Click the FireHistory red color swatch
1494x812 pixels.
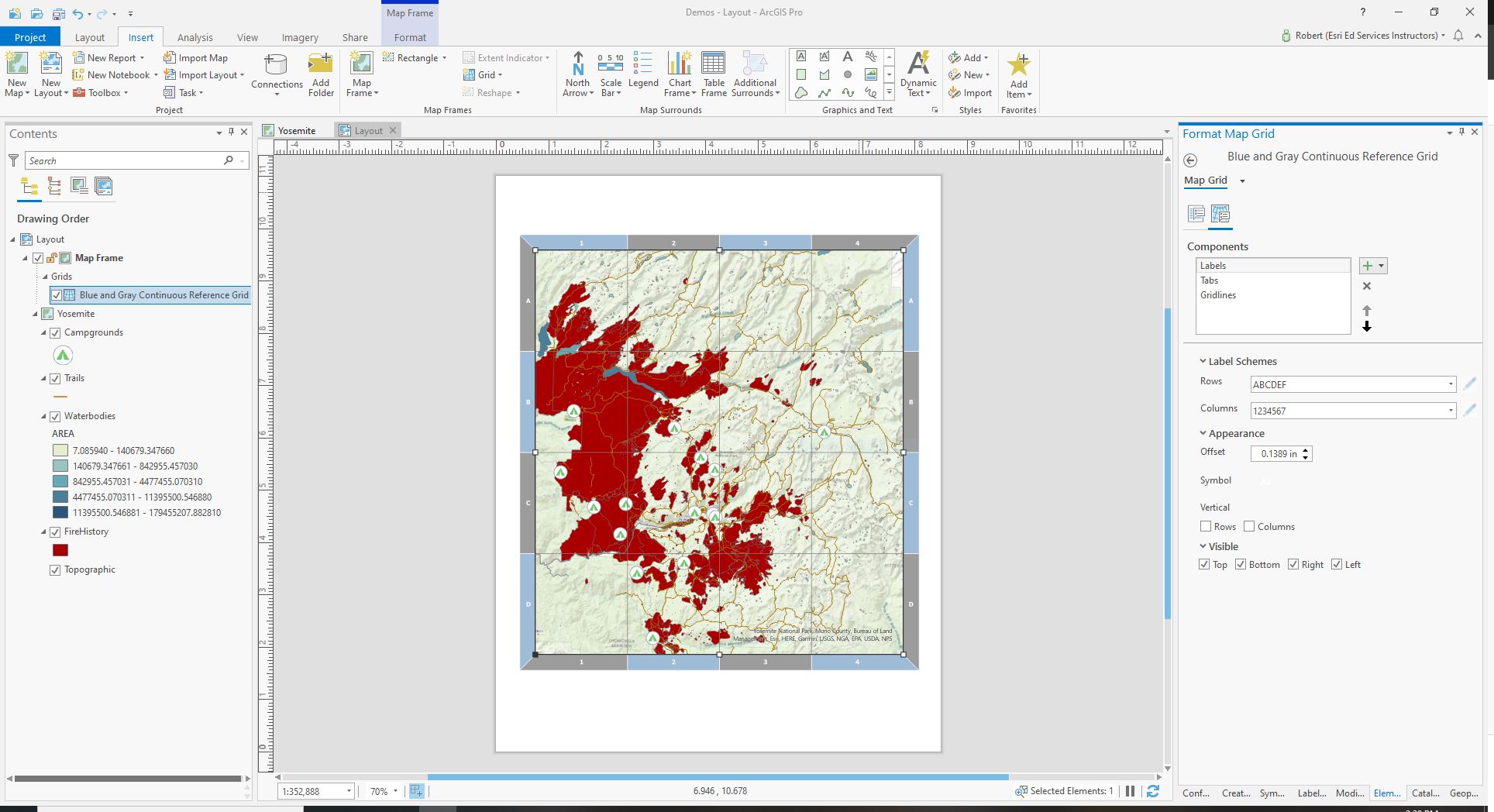pyautogui.click(x=60, y=549)
